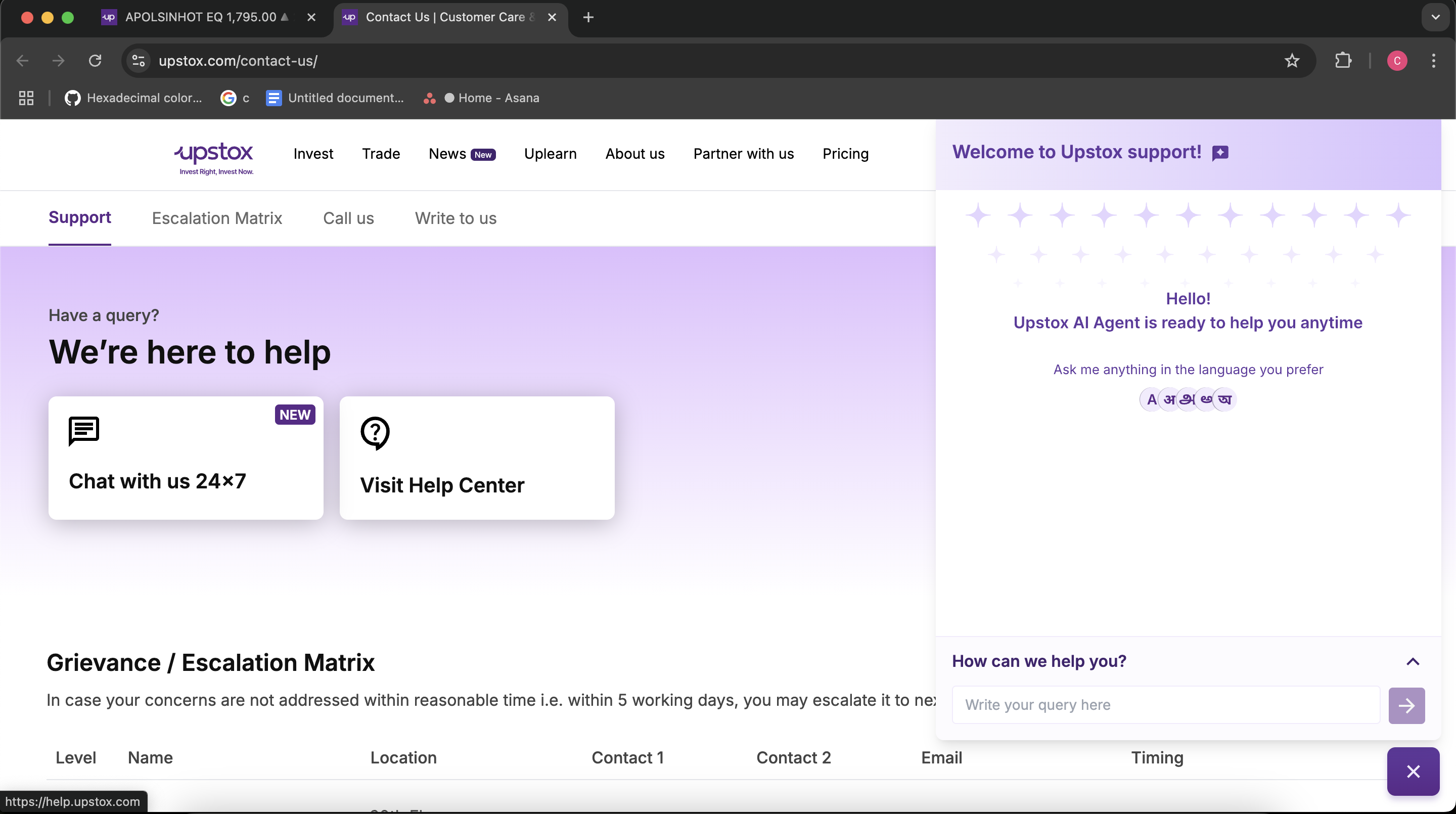Switch to the Call us tab

[x=348, y=218]
